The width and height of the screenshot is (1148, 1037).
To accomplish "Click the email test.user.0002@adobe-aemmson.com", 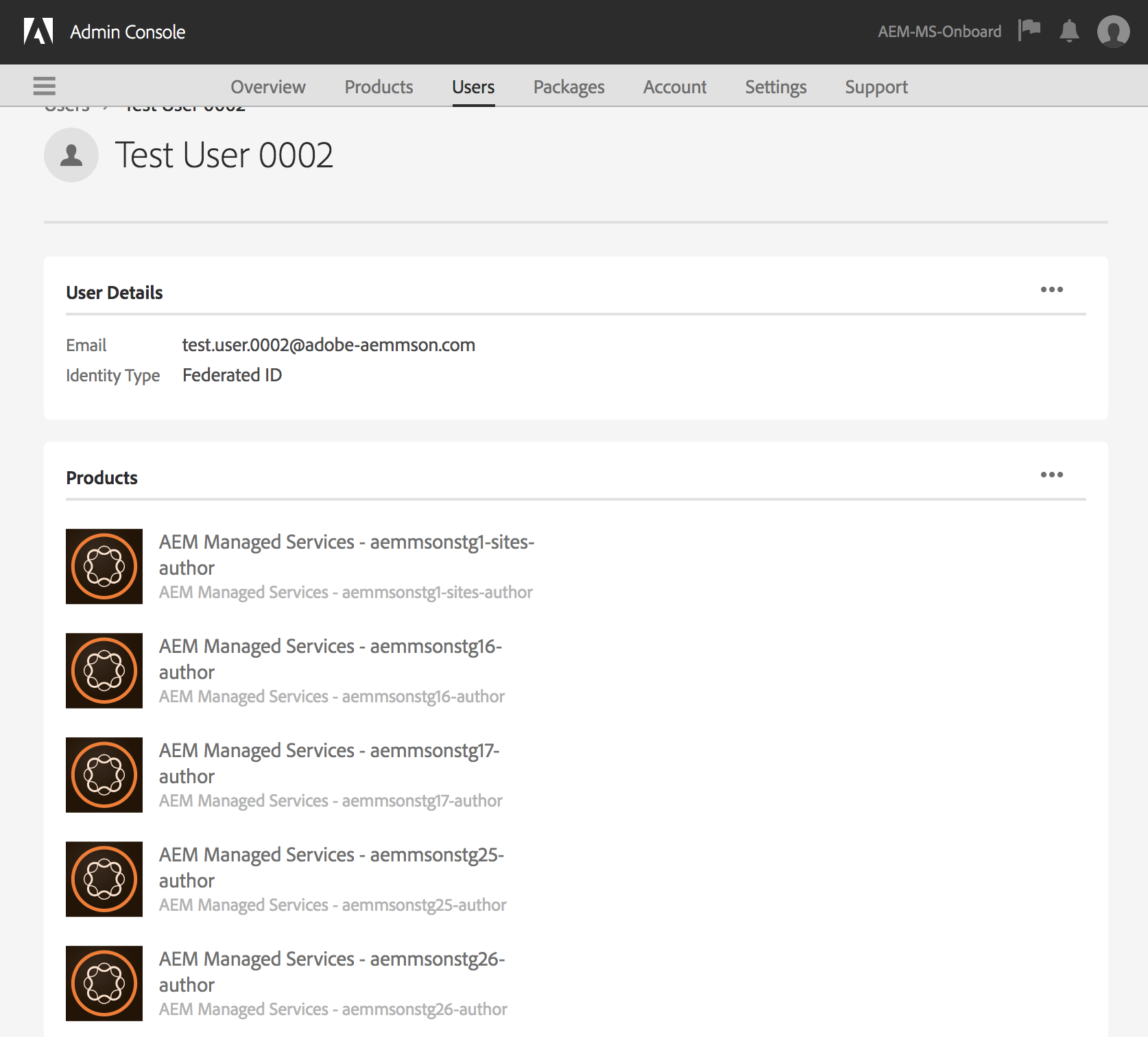I will point(328,345).
